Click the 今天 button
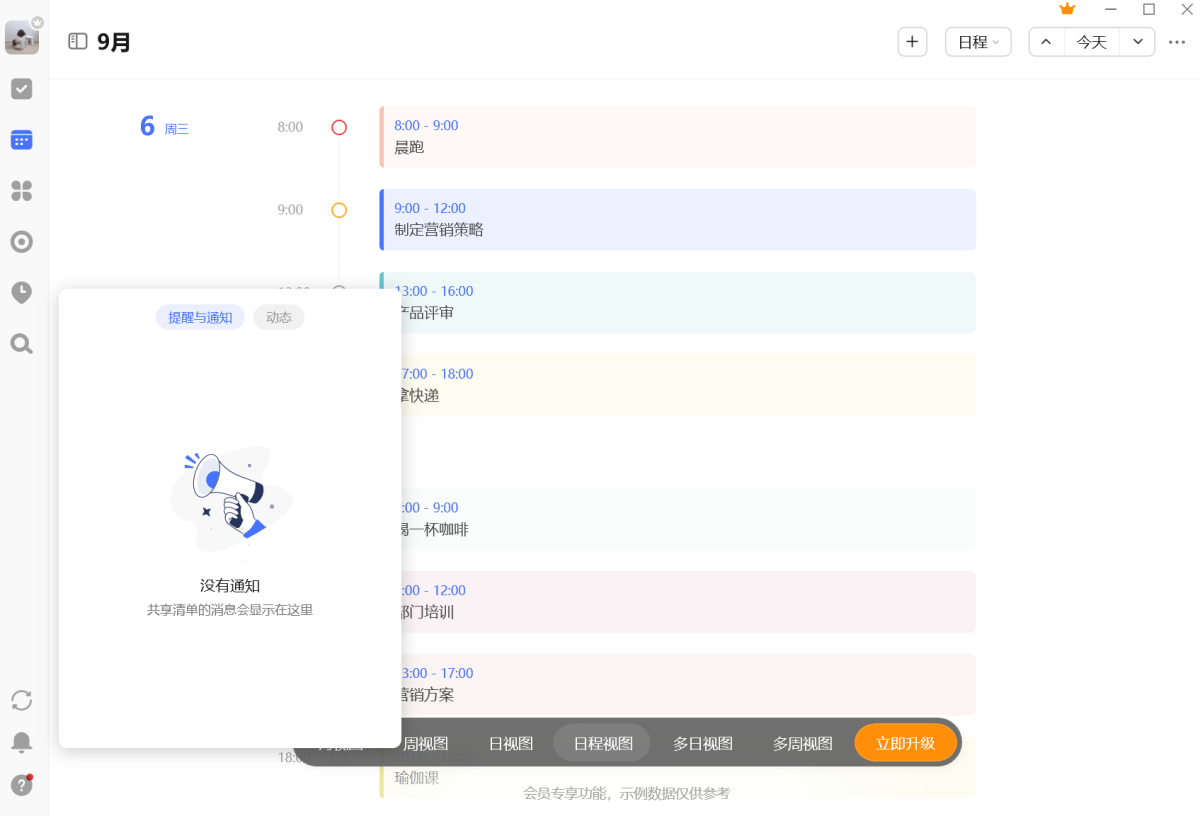Screen dimensions: 1200x816 coord(1092,42)
